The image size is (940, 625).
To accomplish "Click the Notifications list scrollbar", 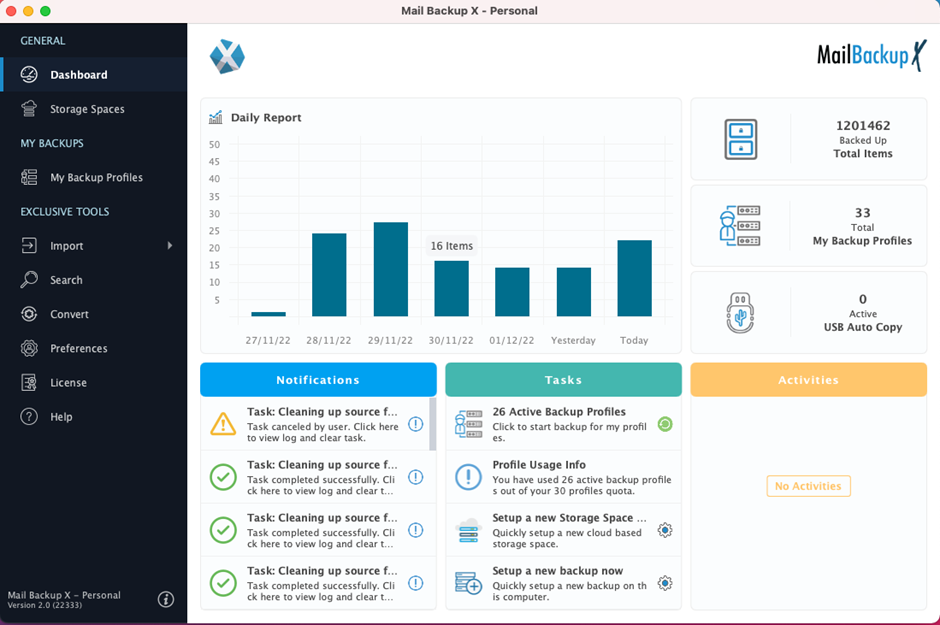I will coord(433,424).
